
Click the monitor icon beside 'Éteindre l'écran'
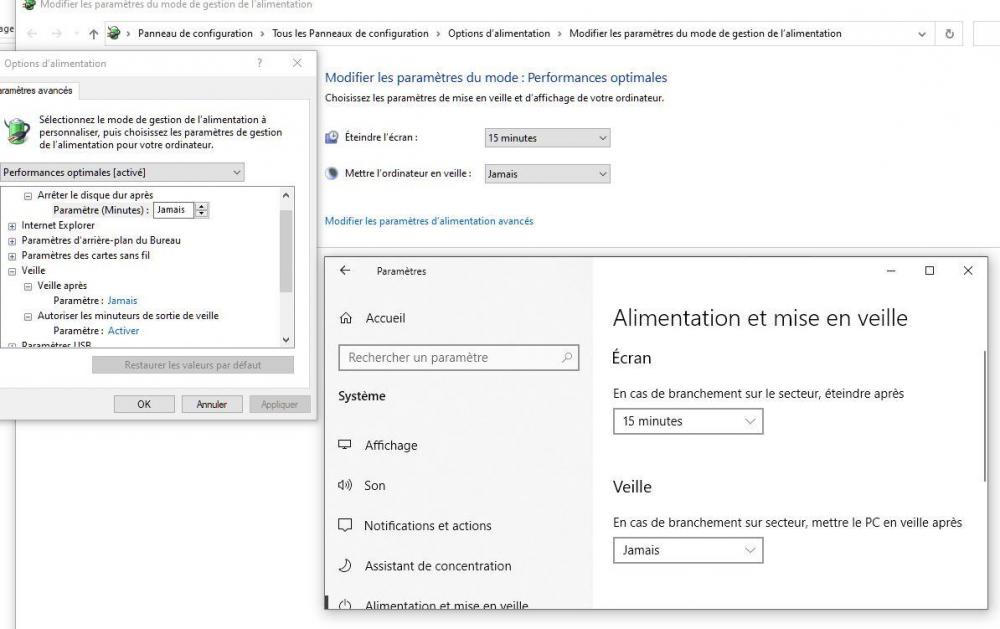tap(332, 137)
